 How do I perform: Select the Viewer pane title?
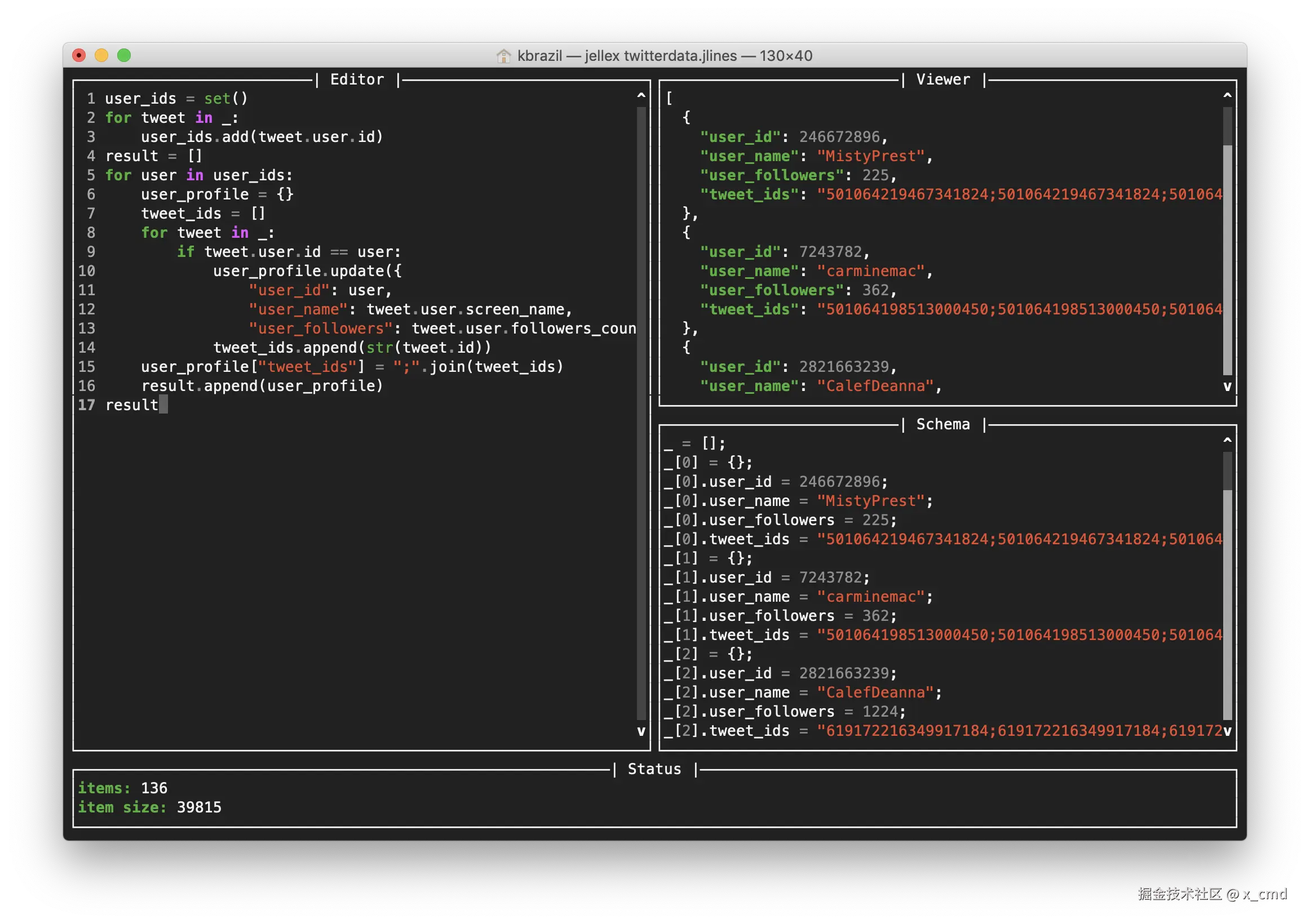942,79
